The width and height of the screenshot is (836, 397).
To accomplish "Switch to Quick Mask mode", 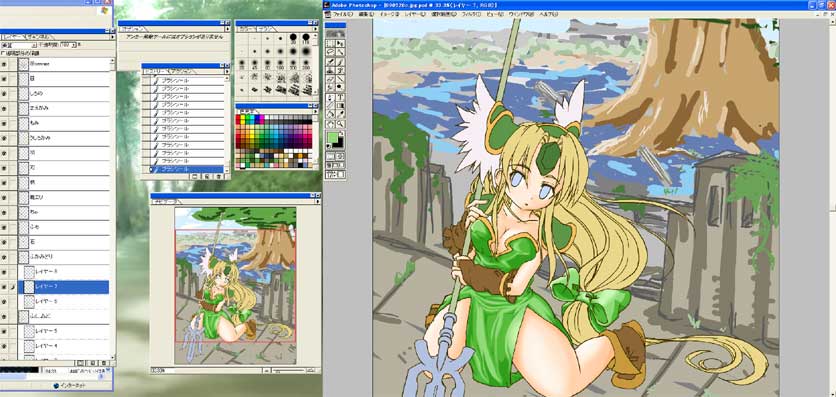I will point(341,157).
